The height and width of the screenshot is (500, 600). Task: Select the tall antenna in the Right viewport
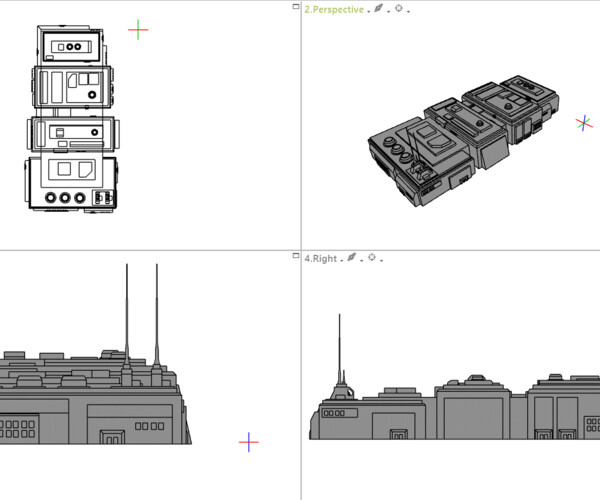[x=339, y=348]
